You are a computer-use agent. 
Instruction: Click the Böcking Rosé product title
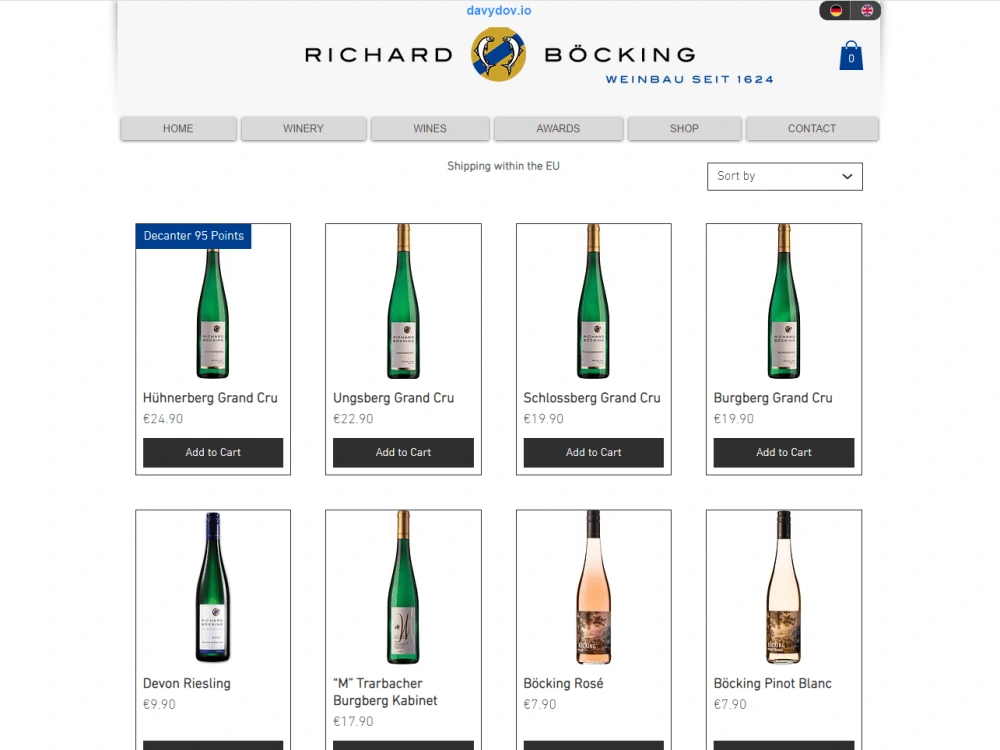click(563, 683)
